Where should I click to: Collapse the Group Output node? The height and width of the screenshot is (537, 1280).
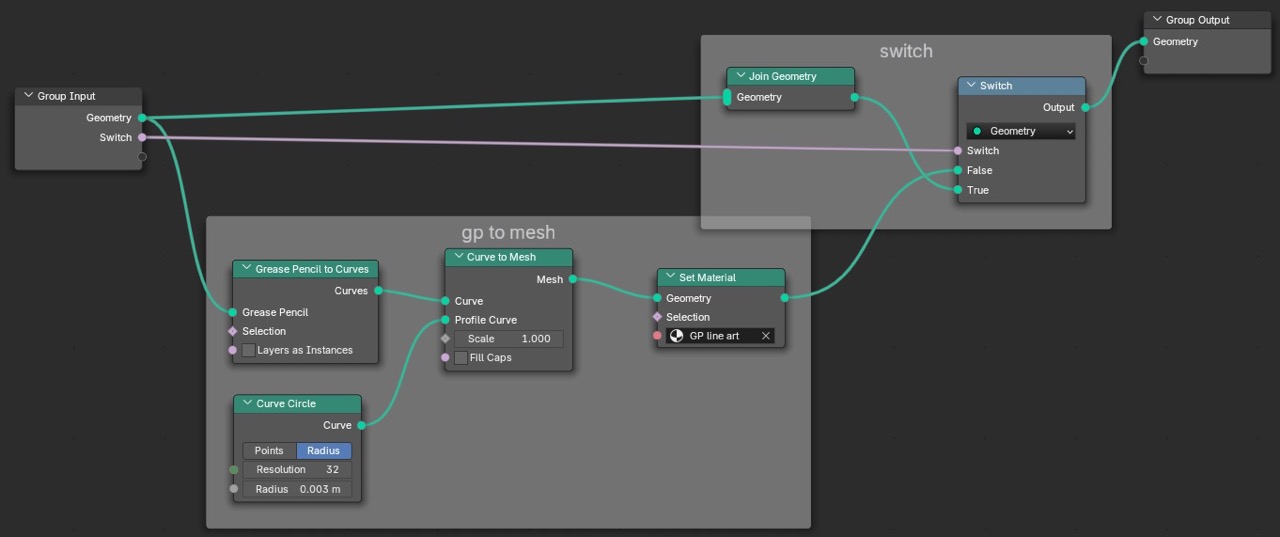[x=1157, y=20]
